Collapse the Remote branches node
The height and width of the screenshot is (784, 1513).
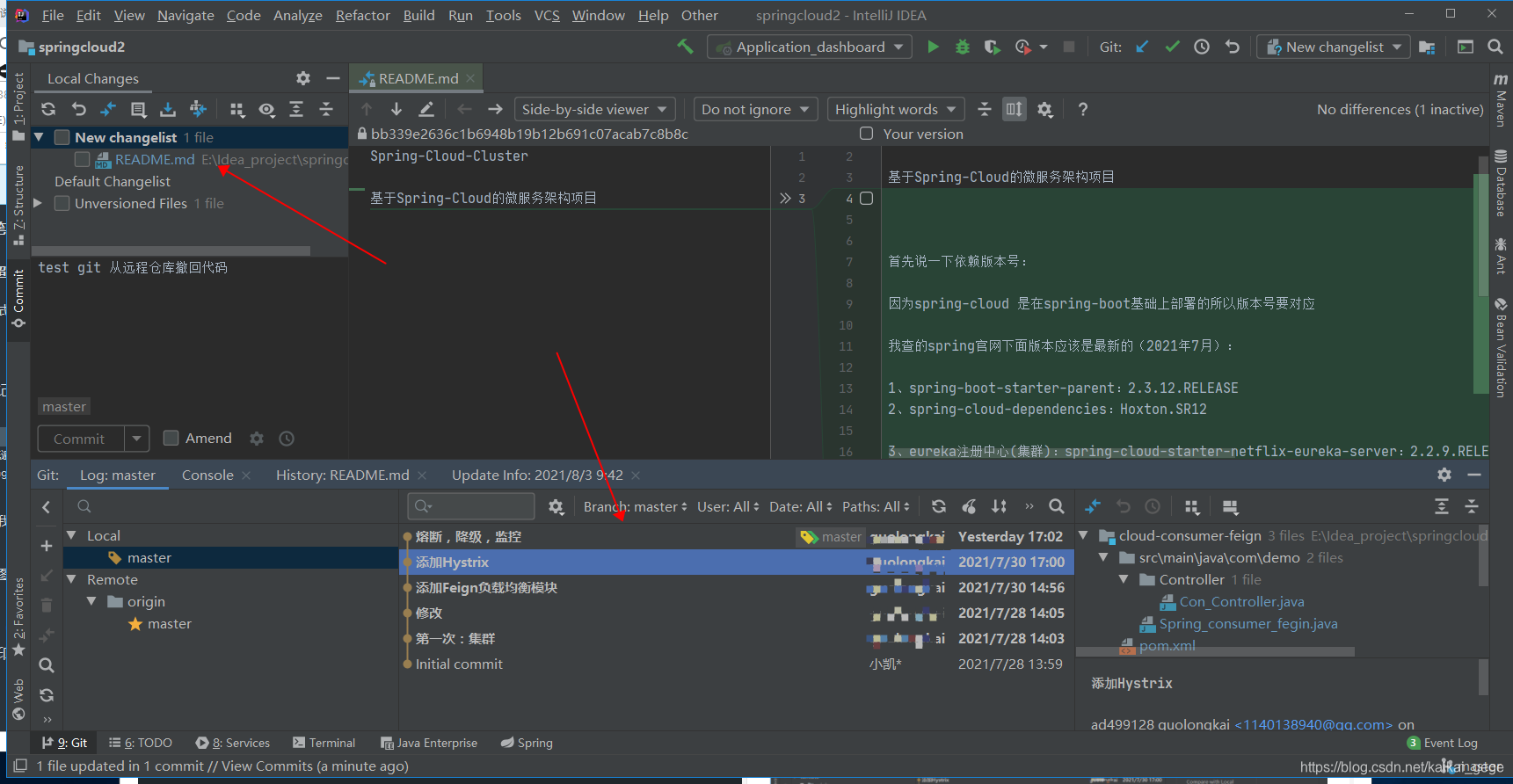(x=71, y=579)
